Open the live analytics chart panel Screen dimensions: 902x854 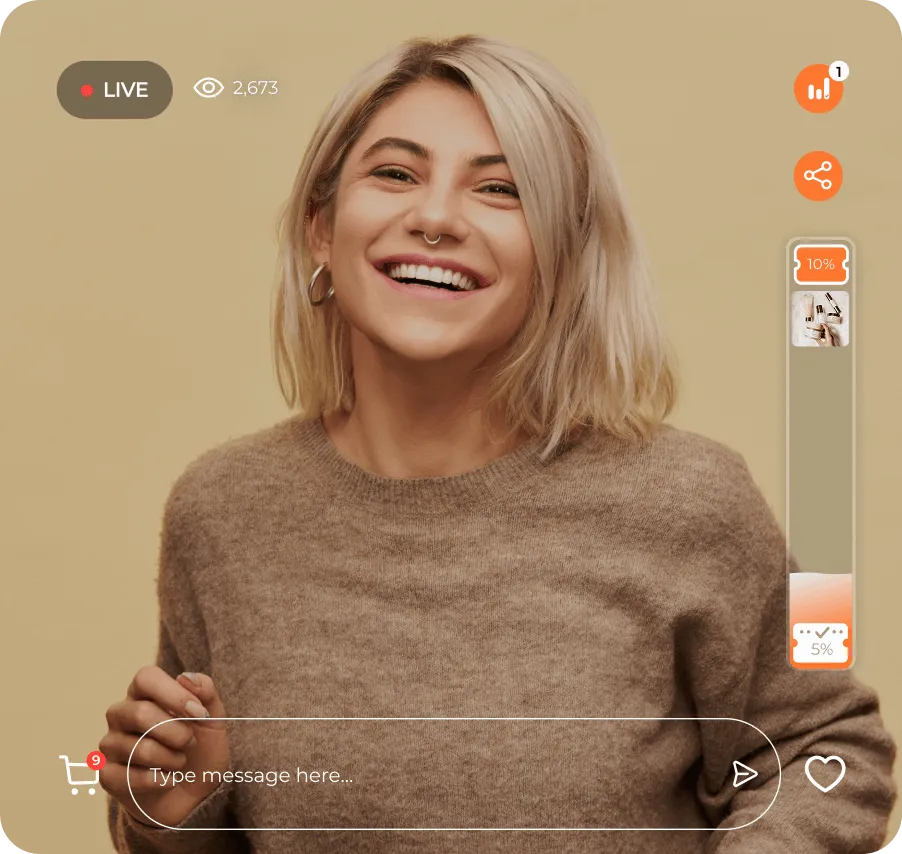(x=818, y=88)
